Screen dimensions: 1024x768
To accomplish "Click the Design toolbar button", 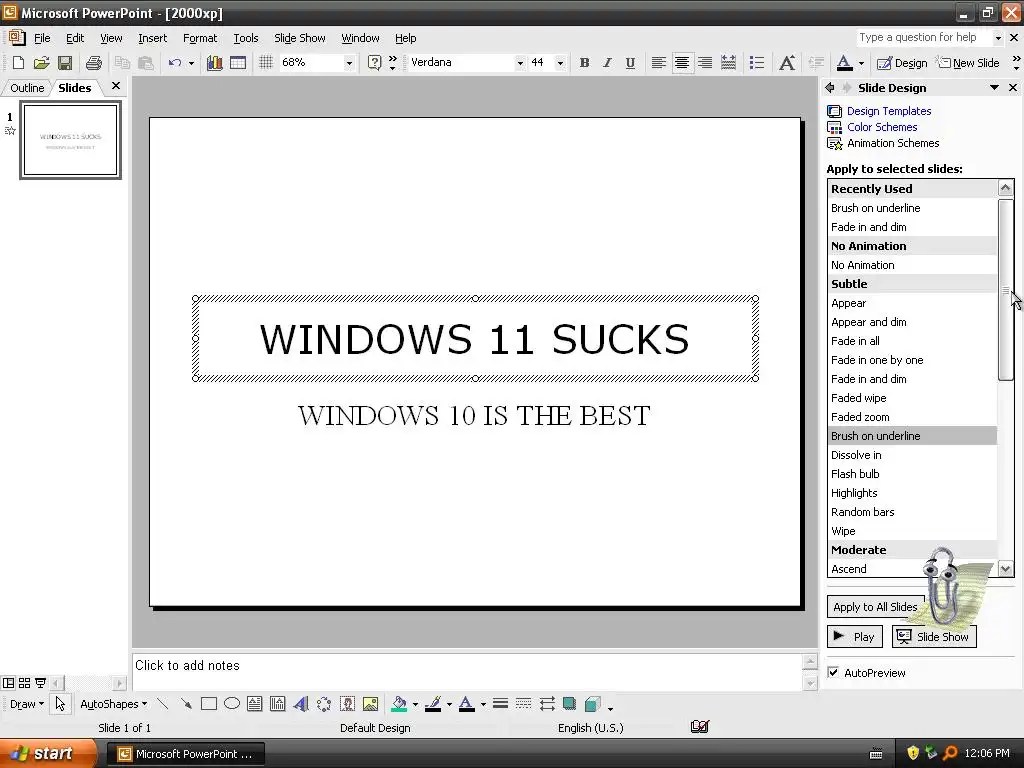I will point(903,63).
